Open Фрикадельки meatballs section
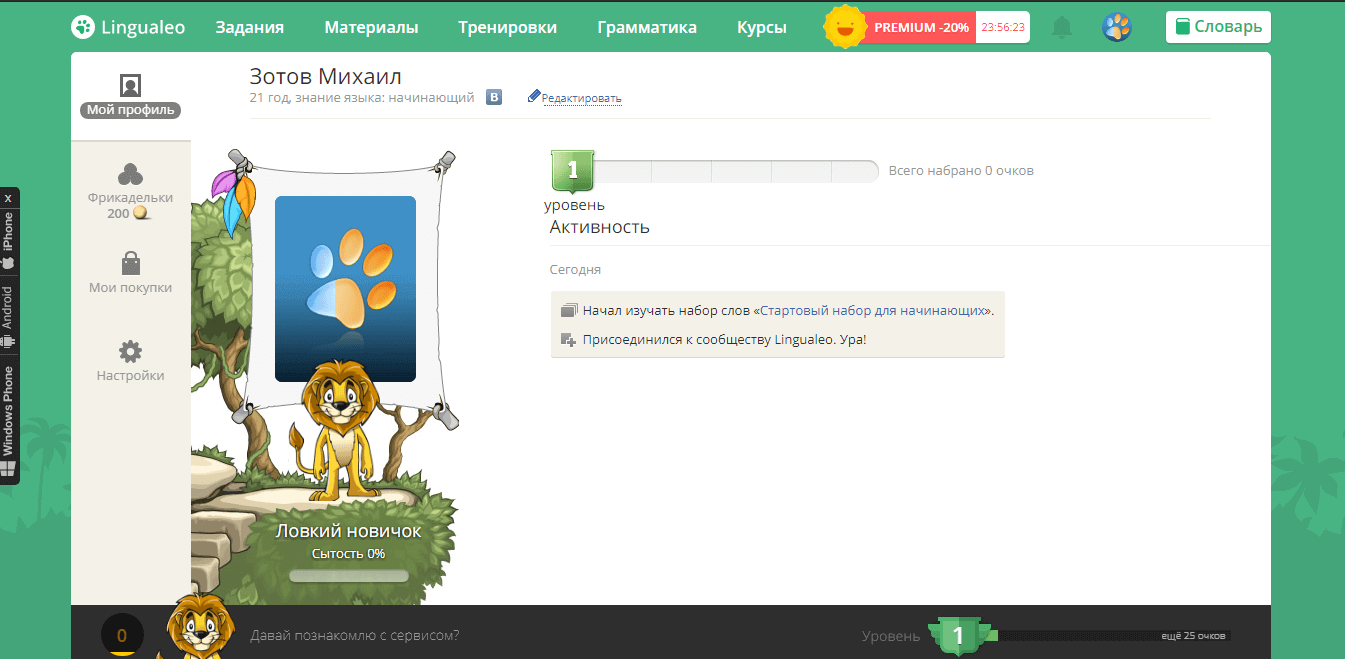Image resolution: width=1345 pixels, height=659 pixels. [x=130, y=190]
